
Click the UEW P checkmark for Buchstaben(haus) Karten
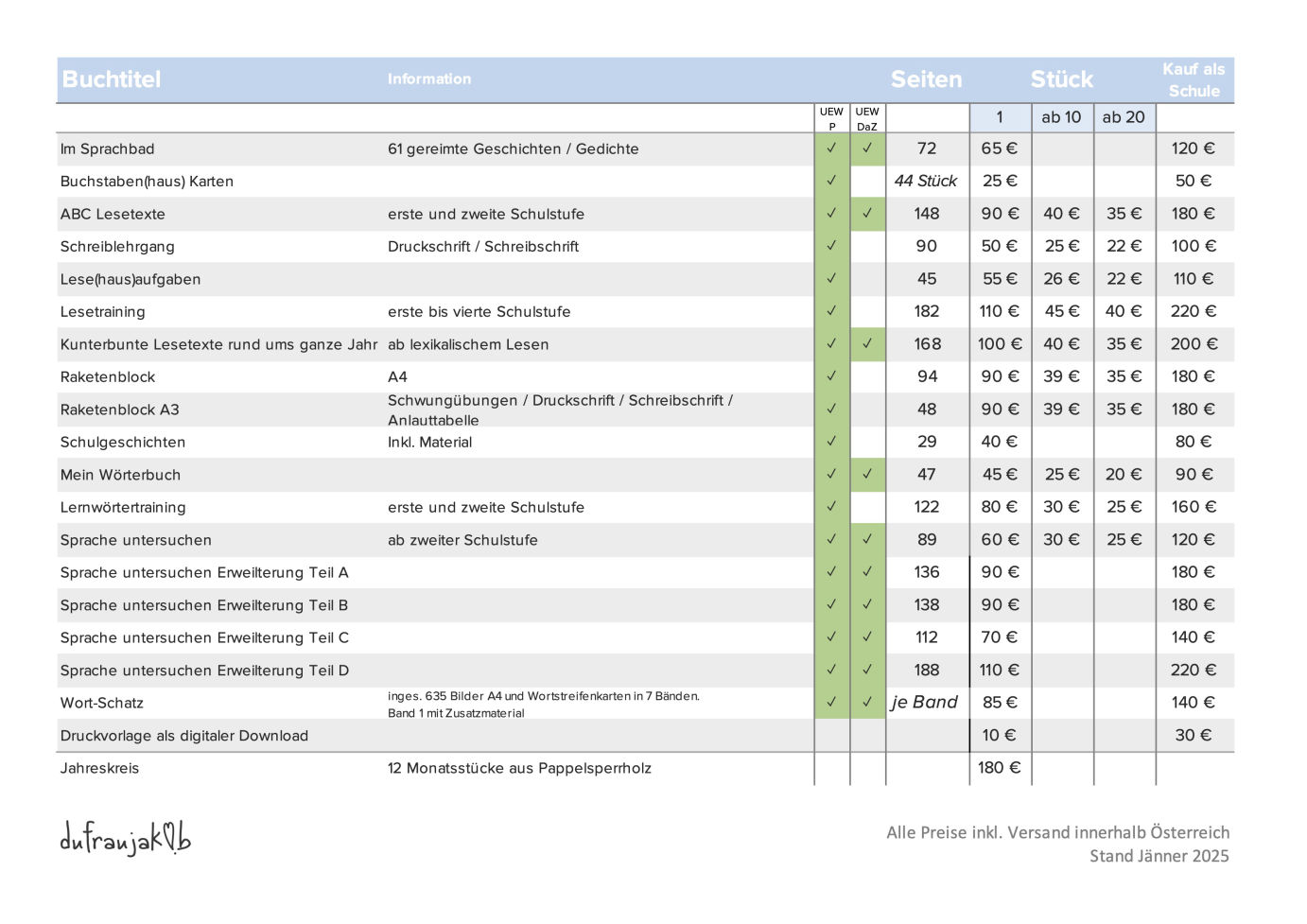point(831,181)
